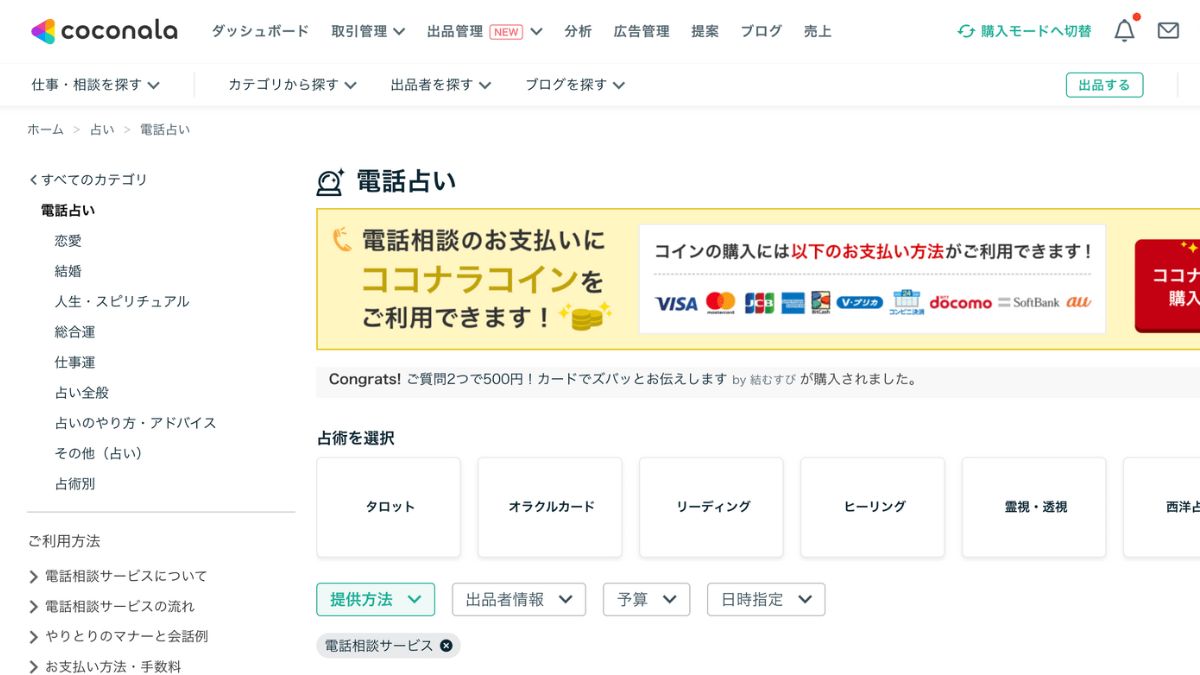The width and height of the screenshot is (1200, 675).
Task: Open 占いのやり方・アドバイス category
Action: click(136, 423)
